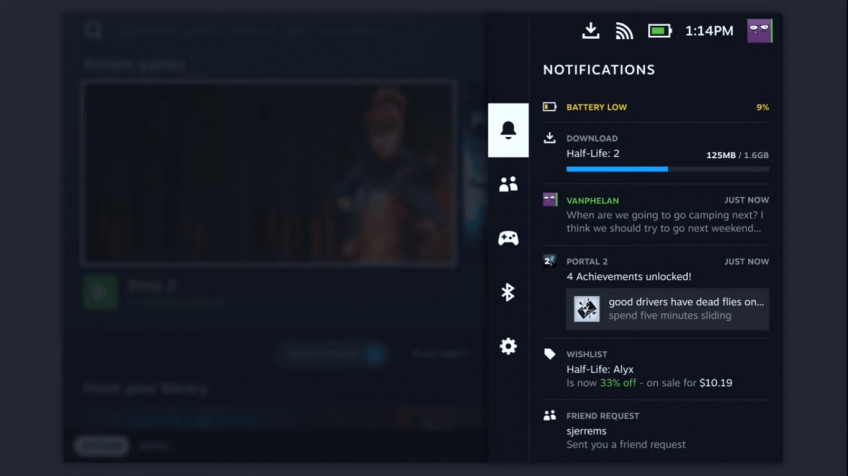Click the 9% battery value
This screenshot has width=848, height=476.
763,107
